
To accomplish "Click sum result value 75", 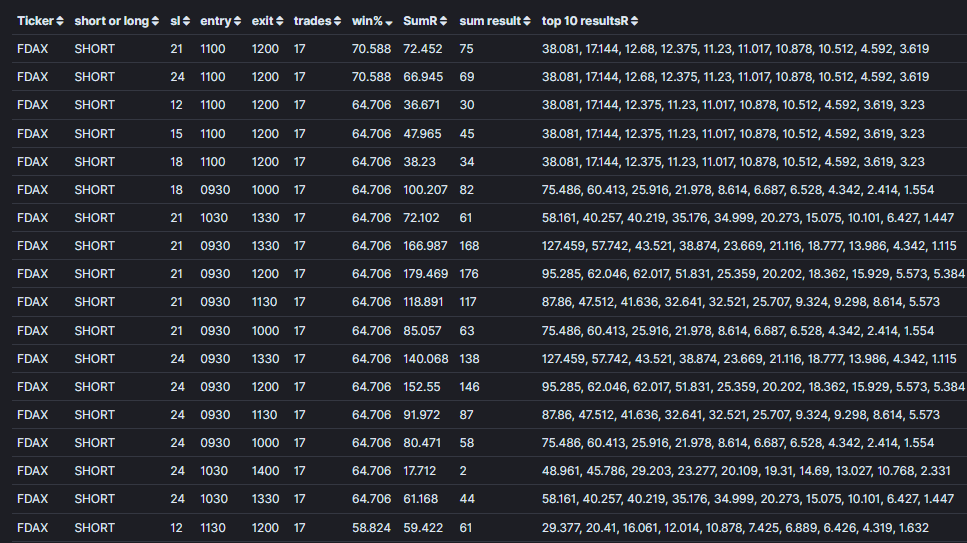I will click(466, 49).
